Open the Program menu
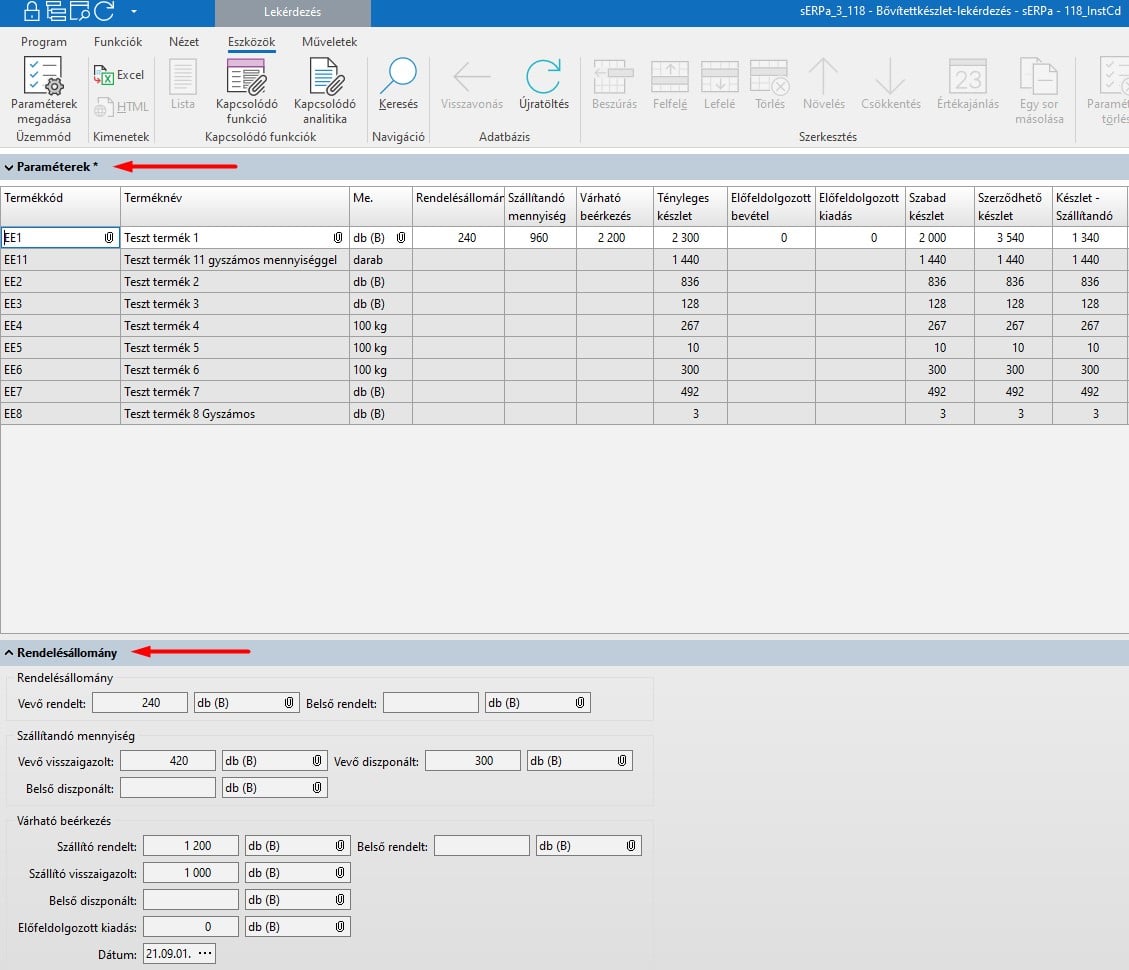1129x970 pixels. [44, 42]
